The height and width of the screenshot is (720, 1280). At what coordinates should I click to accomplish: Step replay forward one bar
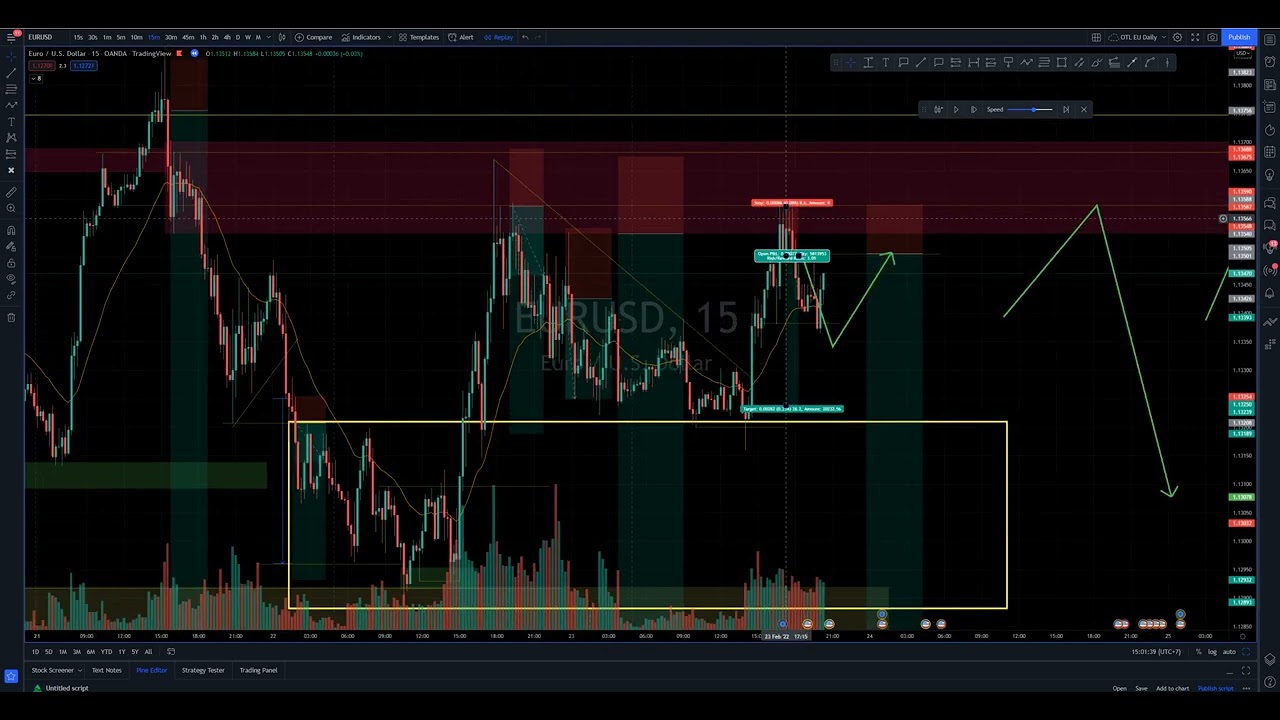(973, 109)
